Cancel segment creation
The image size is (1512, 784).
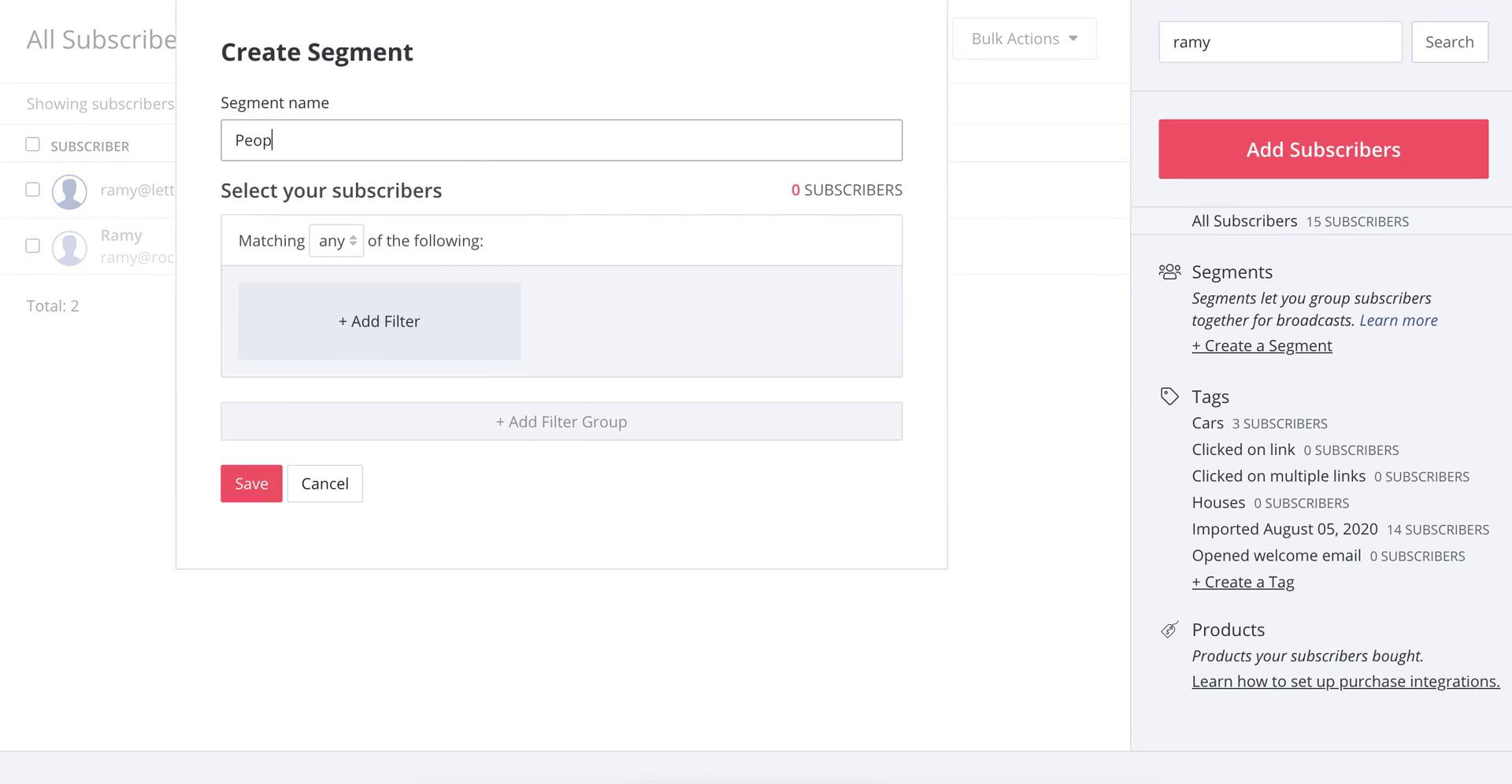[x=324, y=483]
